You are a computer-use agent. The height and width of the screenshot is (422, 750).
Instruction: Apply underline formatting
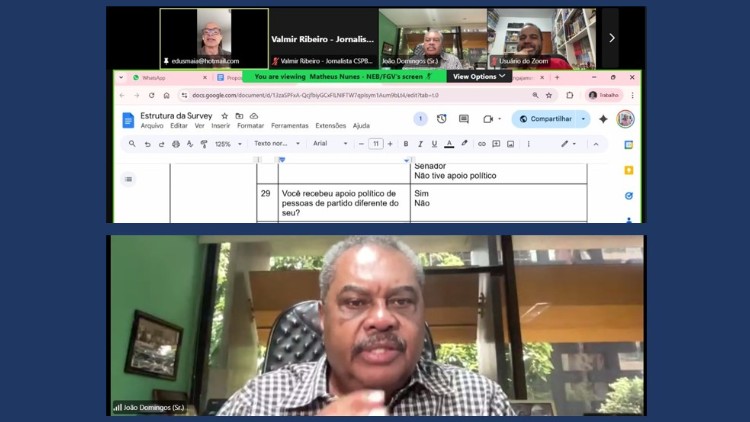click(x=434, y=144)
